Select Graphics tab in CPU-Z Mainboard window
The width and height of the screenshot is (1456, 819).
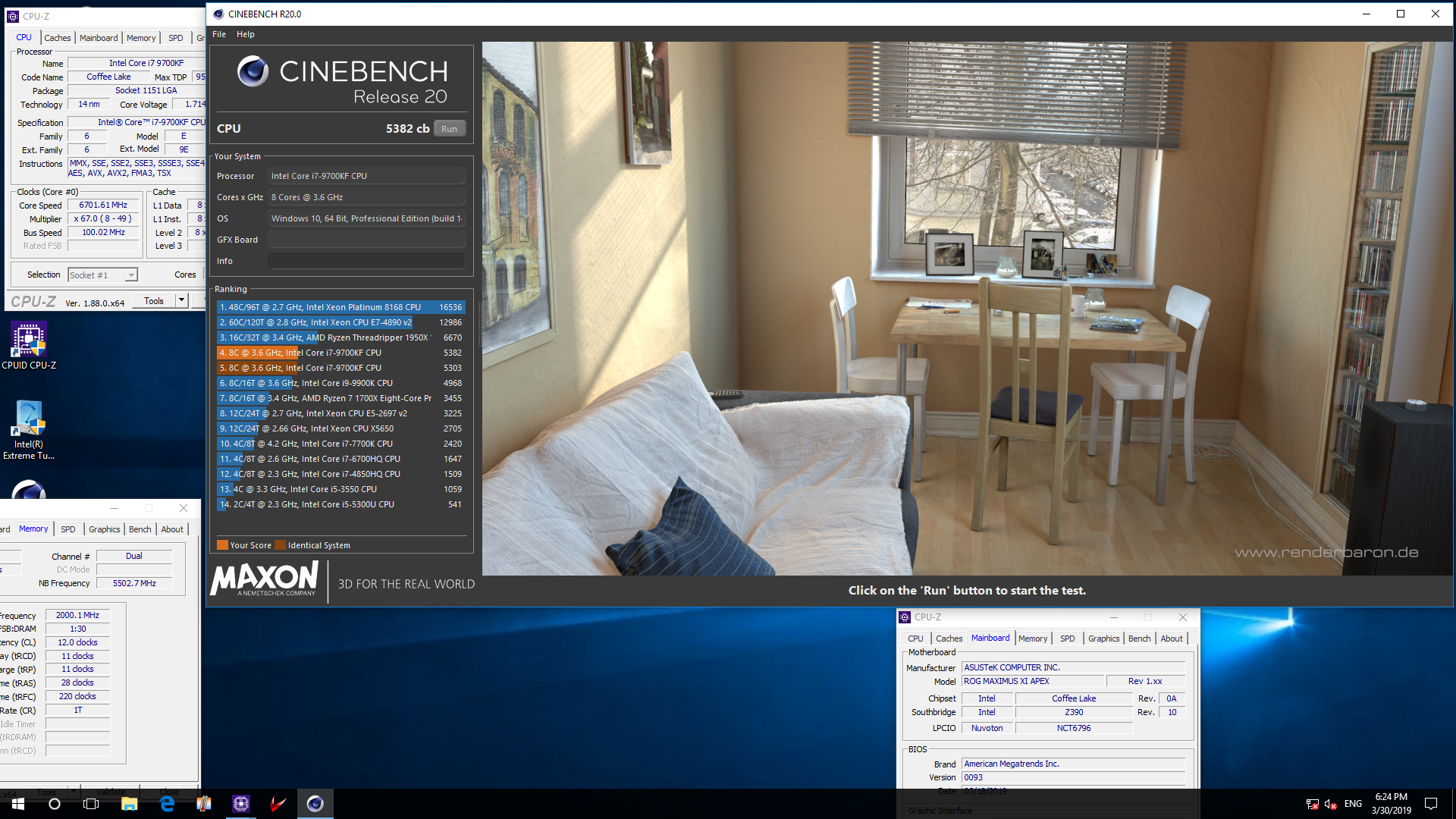(1103, 639)
